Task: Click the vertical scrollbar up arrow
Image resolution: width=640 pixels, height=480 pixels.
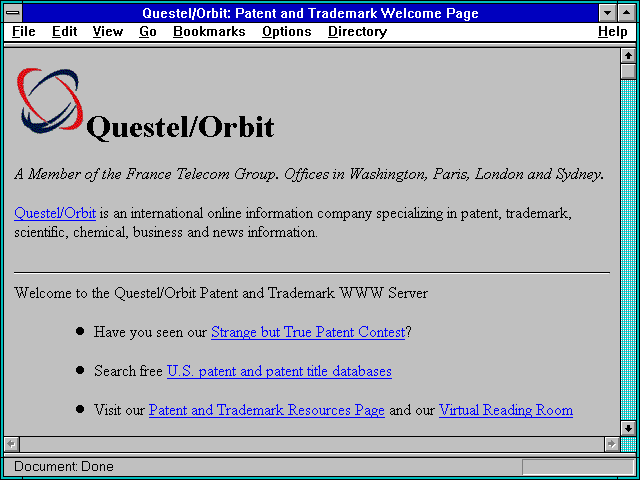Action: (628, 56)
